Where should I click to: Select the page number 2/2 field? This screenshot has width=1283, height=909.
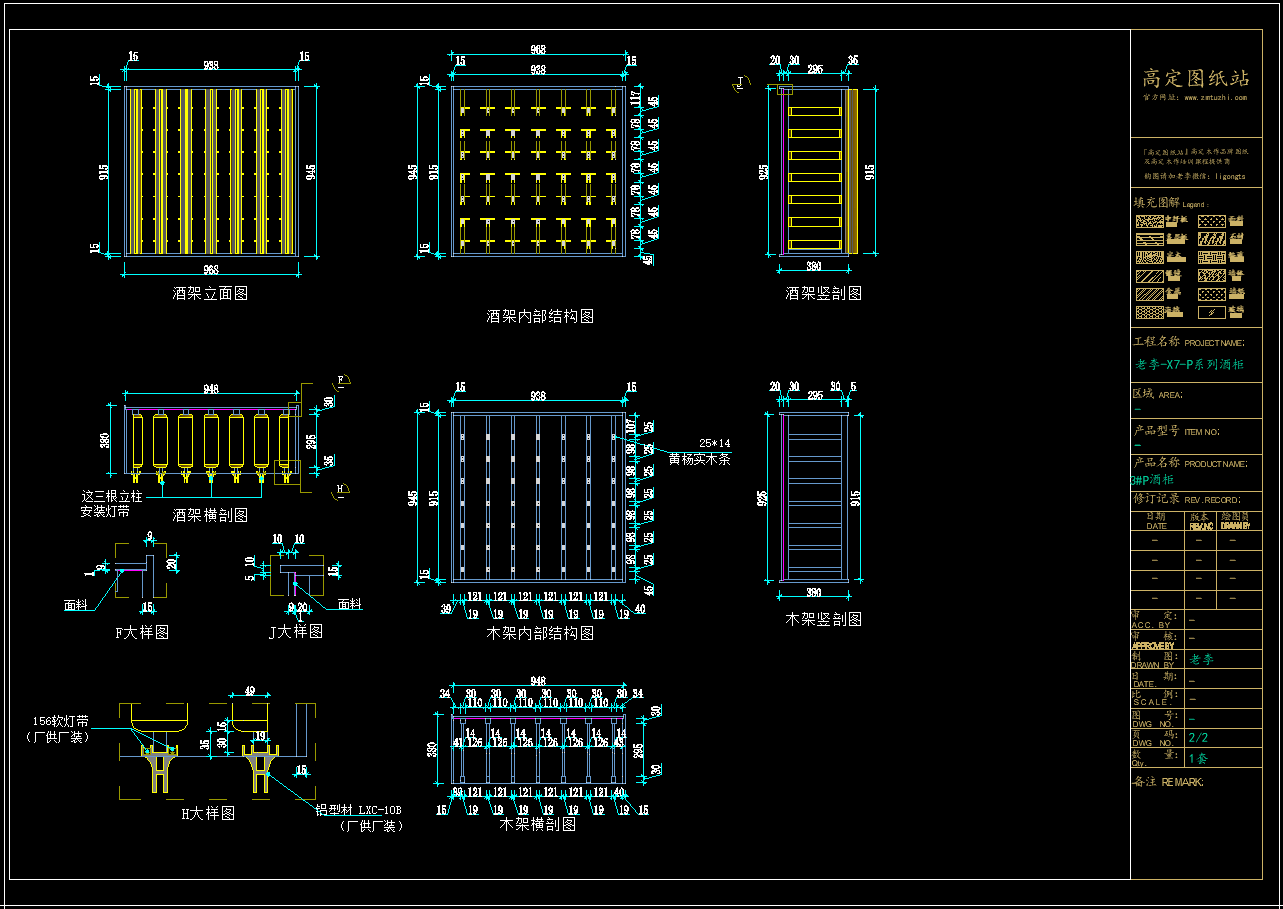(x=1198, y=738)
